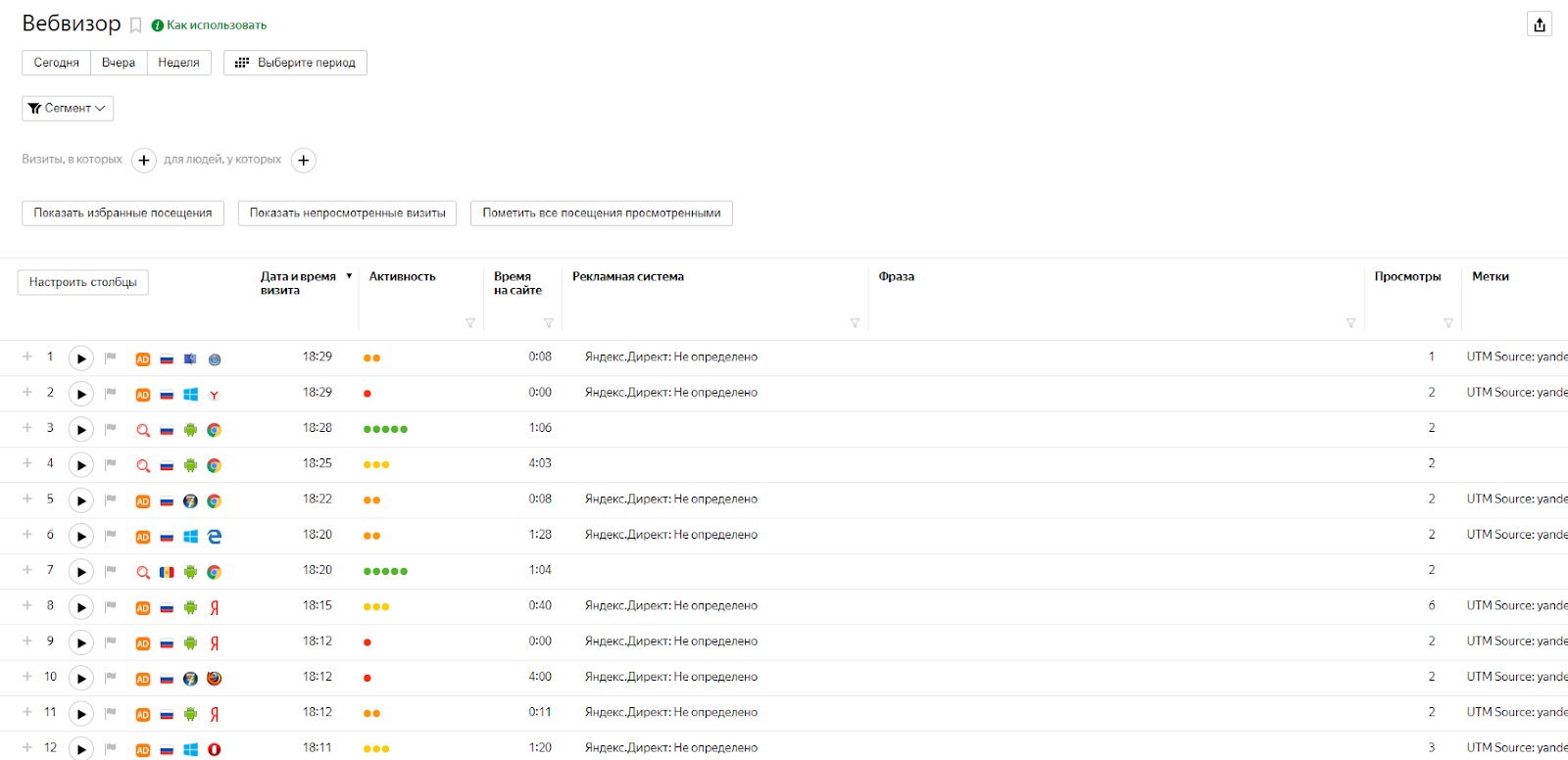Toggle favorite flag on visit 10
The width and height of the screenshot is (1568, 760).
111,677
